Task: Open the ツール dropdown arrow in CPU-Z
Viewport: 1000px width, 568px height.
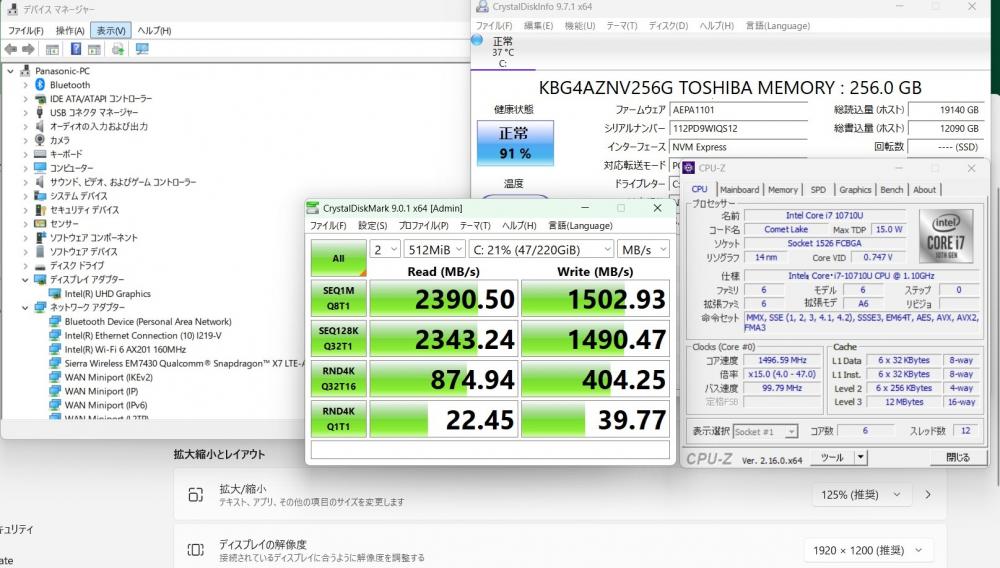Action: (x=860, y=457)
